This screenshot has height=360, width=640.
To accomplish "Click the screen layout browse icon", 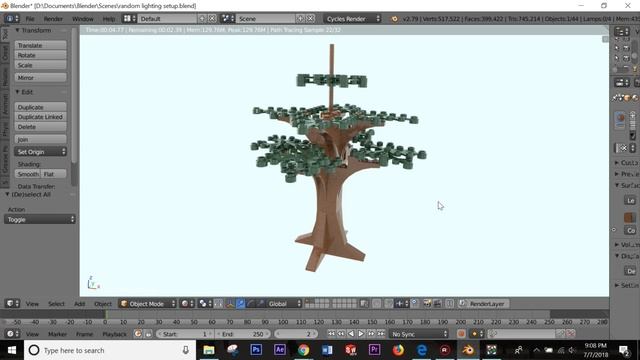I will point(129,19).
